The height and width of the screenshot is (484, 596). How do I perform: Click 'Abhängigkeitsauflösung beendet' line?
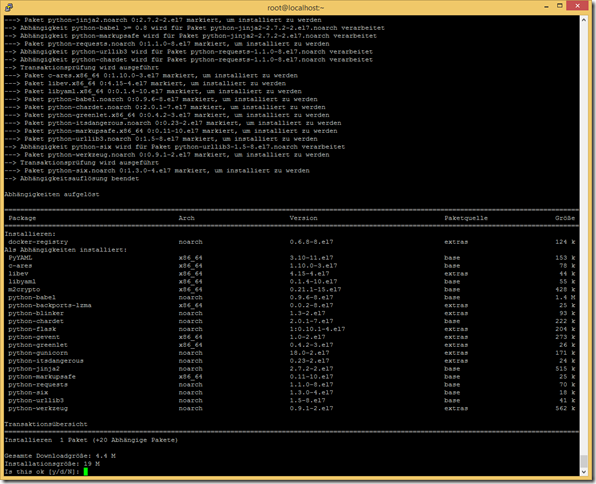click(72, 179)
